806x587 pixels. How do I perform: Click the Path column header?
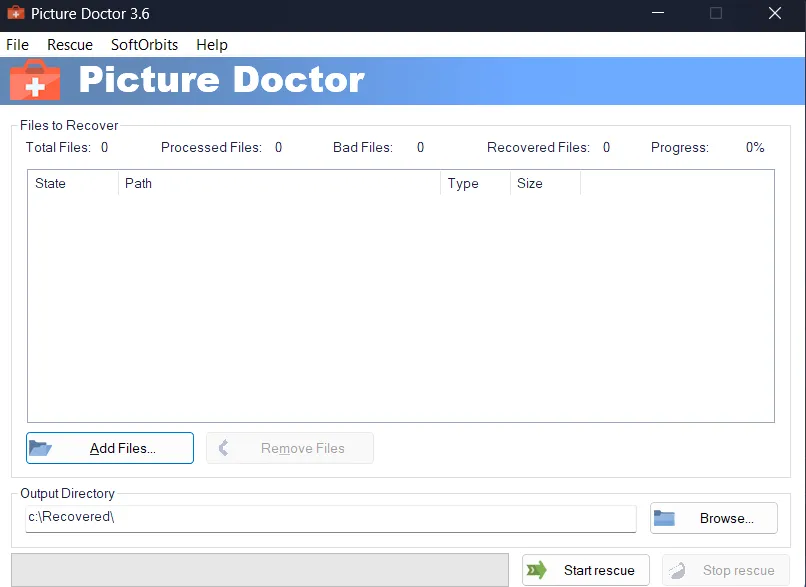point(138,183)
